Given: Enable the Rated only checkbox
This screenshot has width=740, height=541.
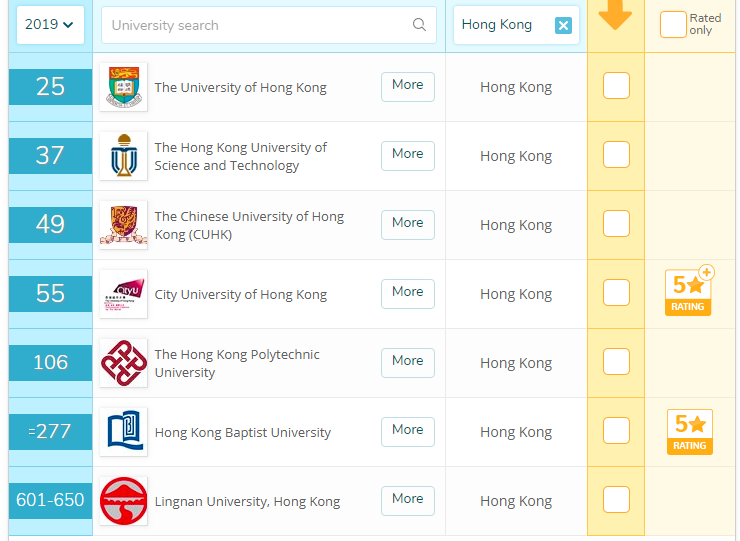Looking at the screenshot, I should [673, 25].
